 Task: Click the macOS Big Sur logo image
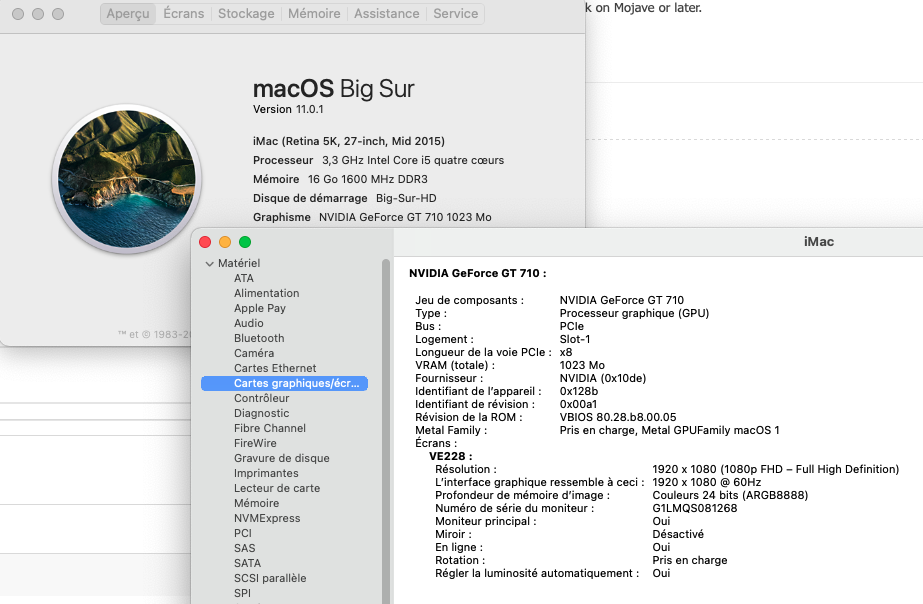pyautogui.click(x=127, y=178)
